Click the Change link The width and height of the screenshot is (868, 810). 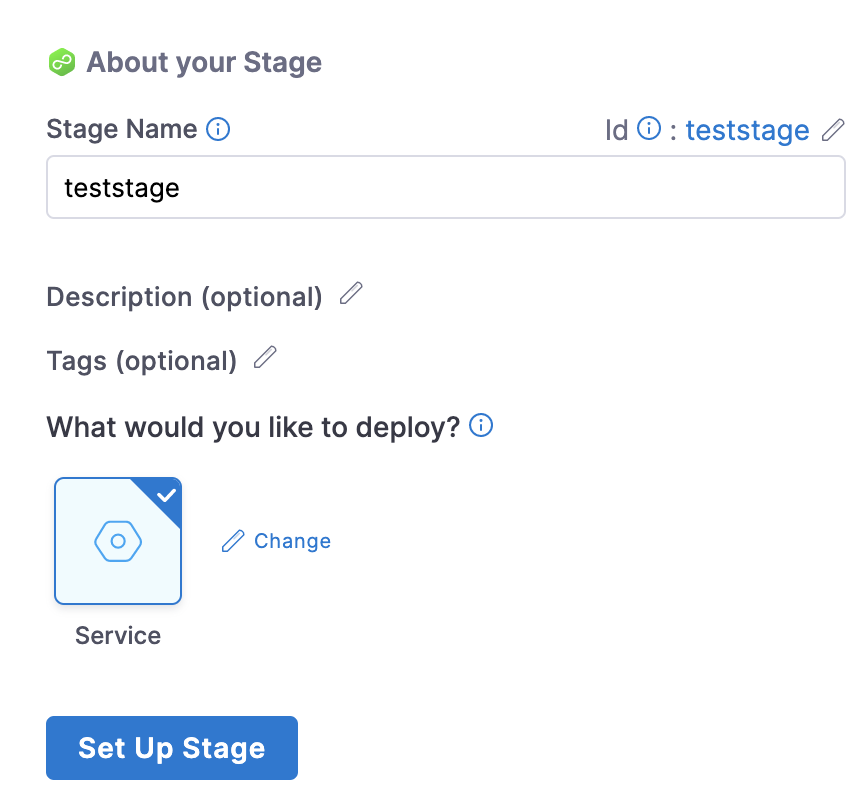pos(292,541)
